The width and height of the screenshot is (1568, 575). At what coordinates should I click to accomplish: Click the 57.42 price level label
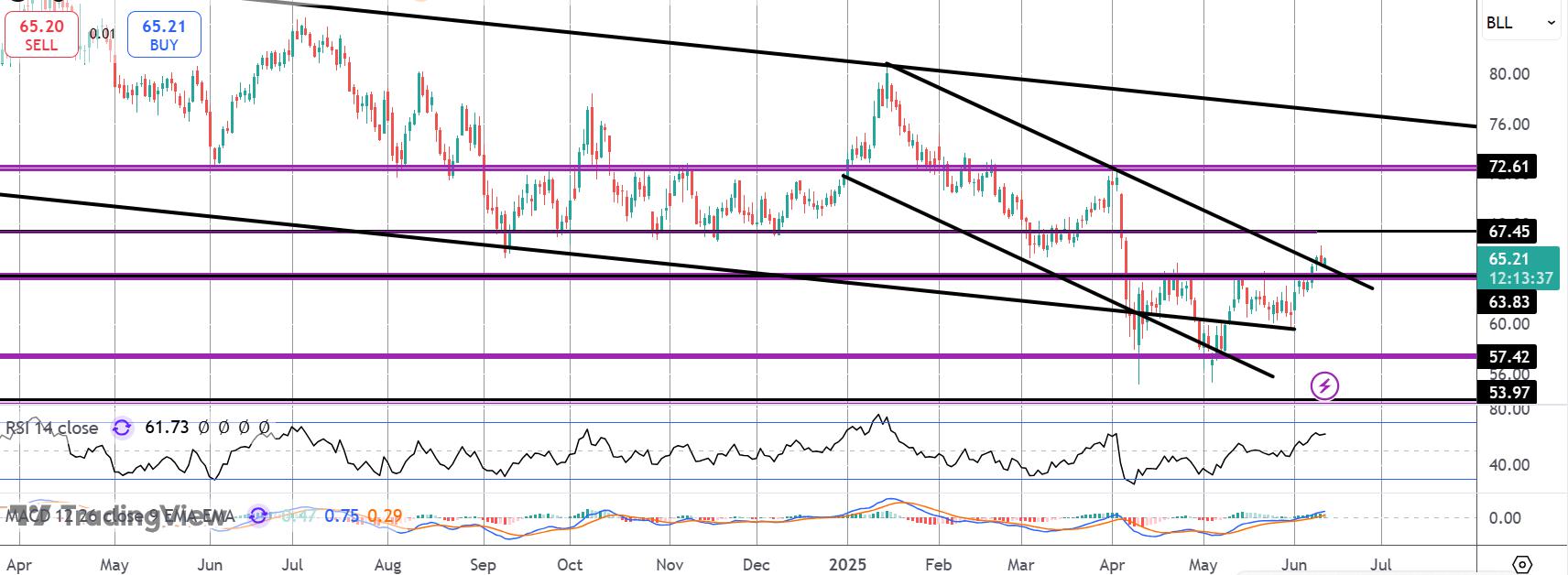click(1508, 356)
